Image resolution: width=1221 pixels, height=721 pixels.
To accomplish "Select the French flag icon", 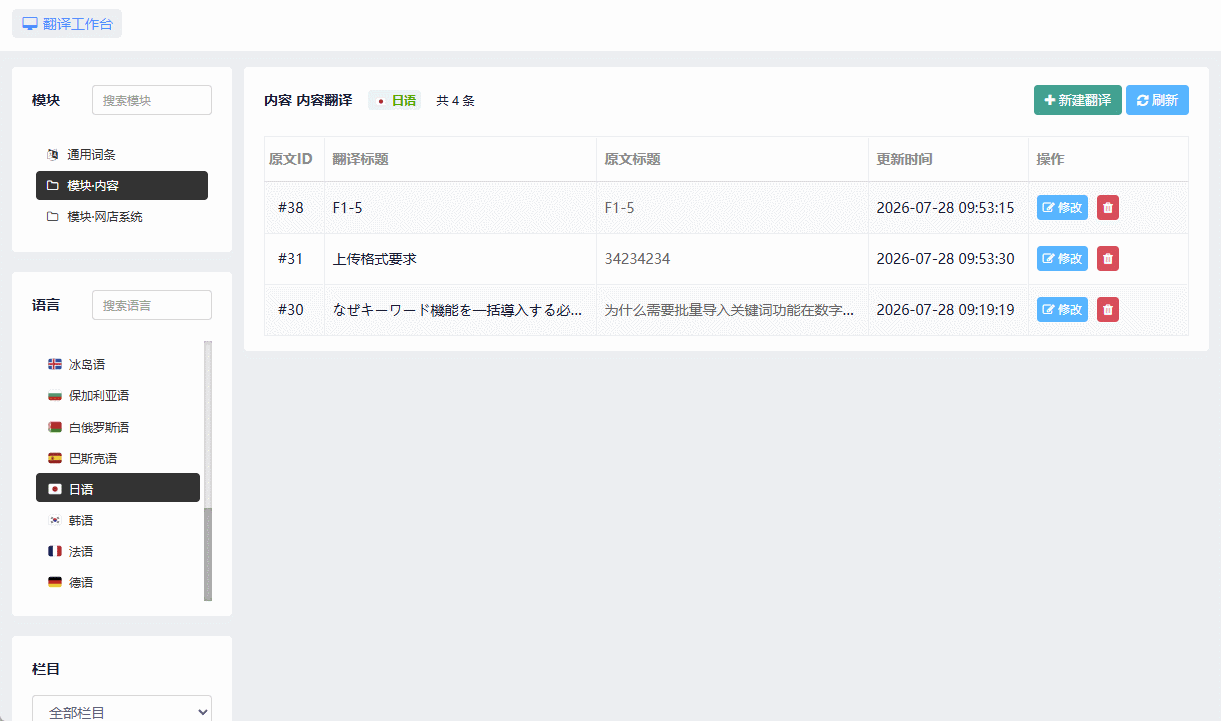I will tap(55, 551).
